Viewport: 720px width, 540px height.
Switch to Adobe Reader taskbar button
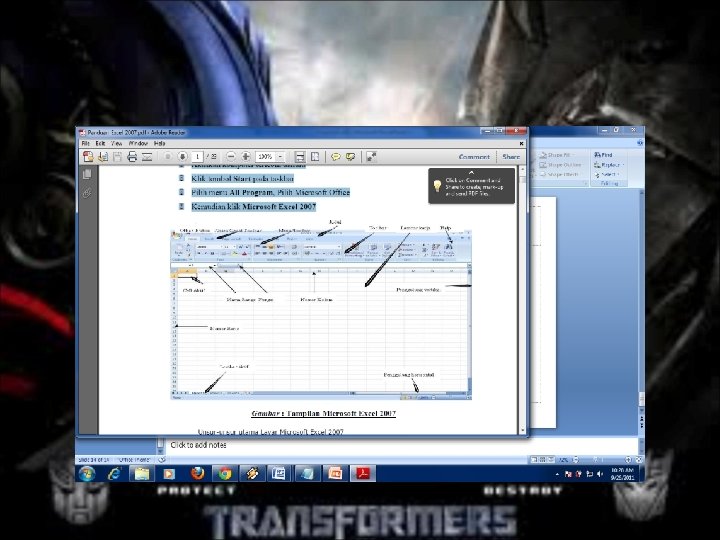click(363, 473)
